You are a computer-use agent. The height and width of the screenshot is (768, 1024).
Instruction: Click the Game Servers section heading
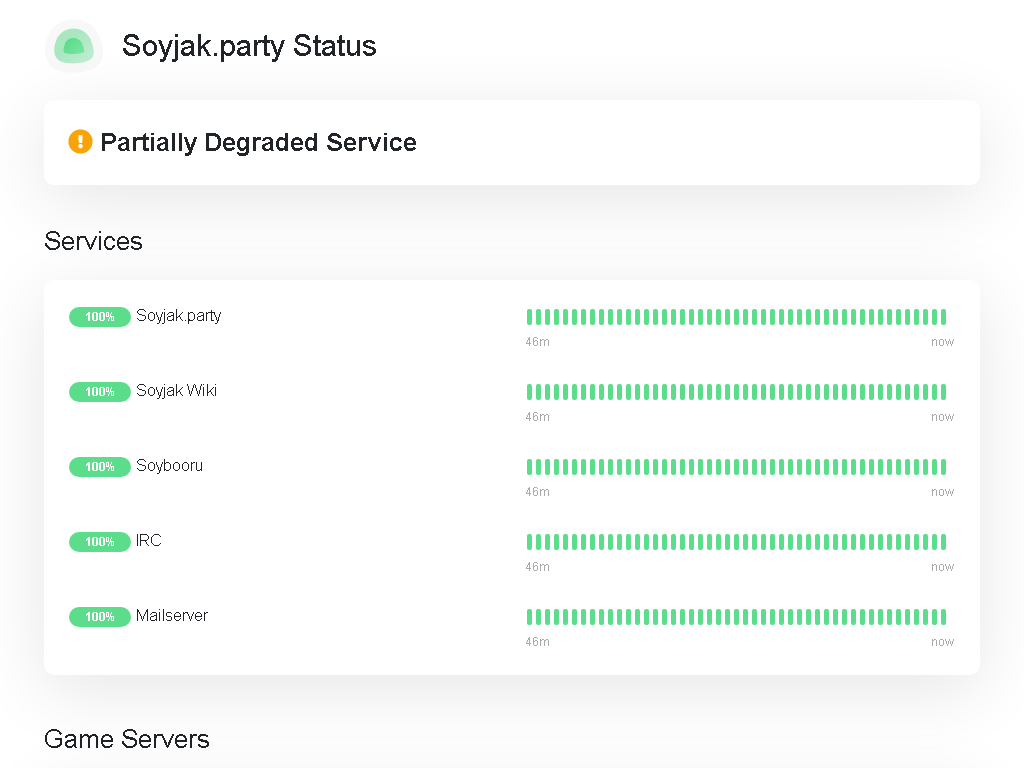[x=127, y=739]
